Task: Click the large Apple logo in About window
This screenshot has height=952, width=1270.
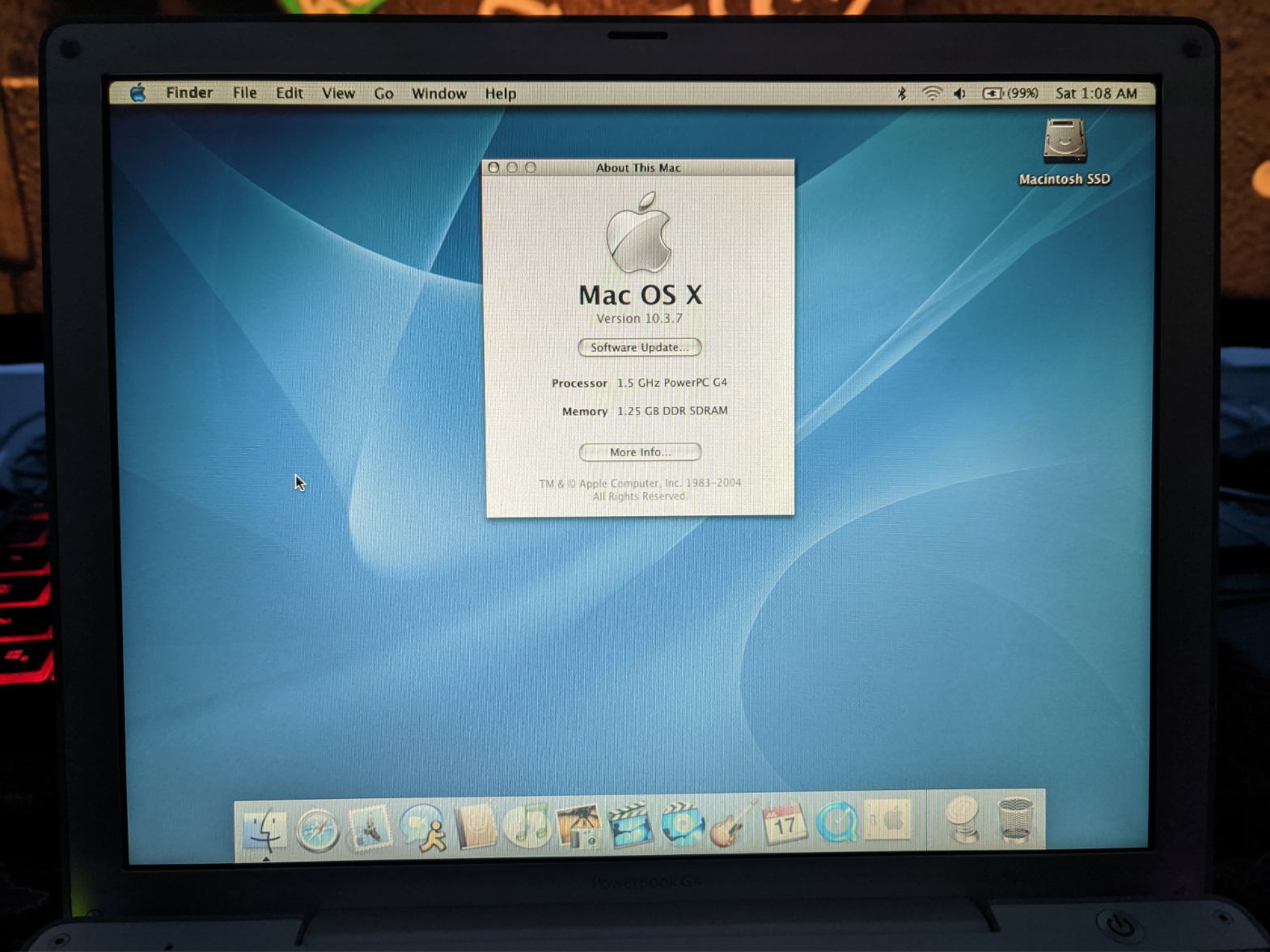Action: (x=639, y=232)
